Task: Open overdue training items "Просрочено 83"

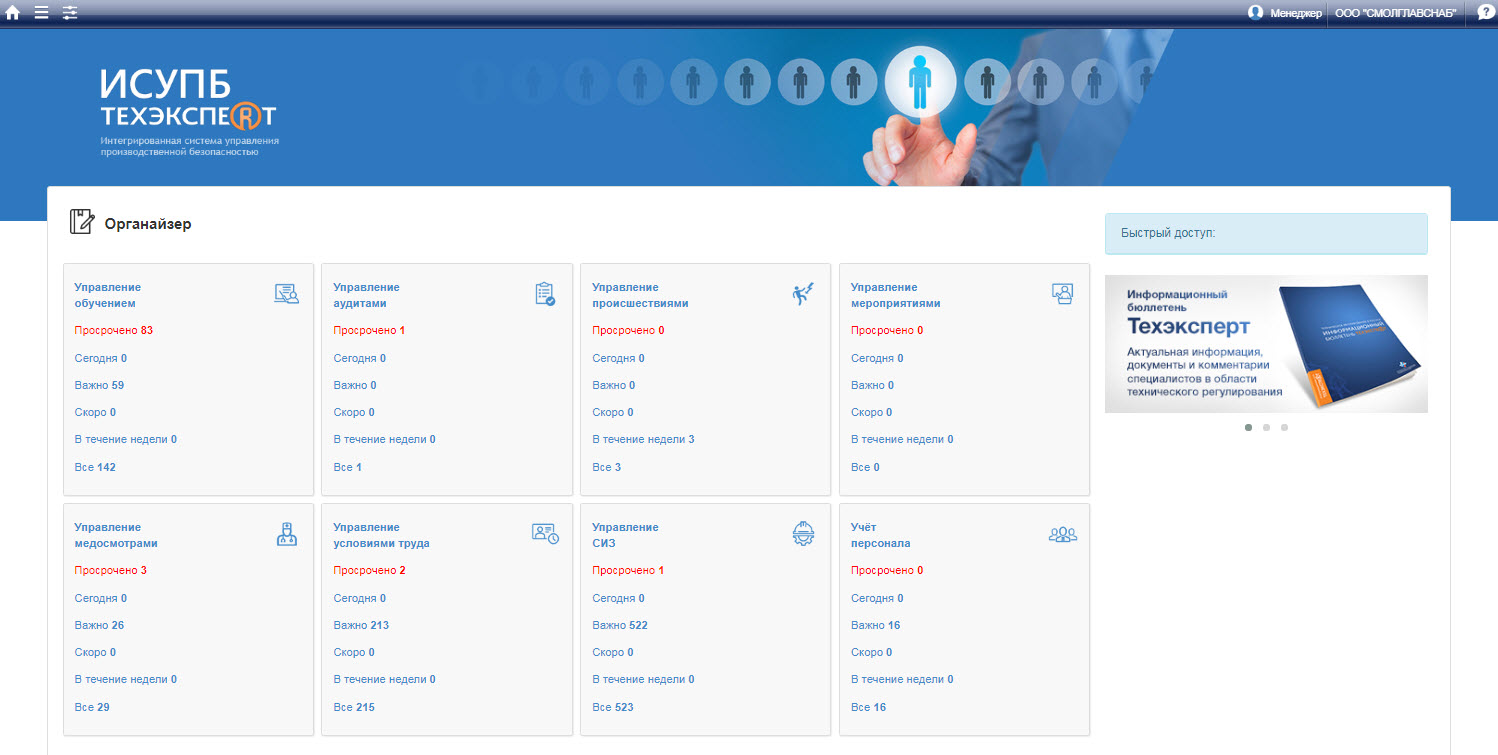Action: point(113,330)
